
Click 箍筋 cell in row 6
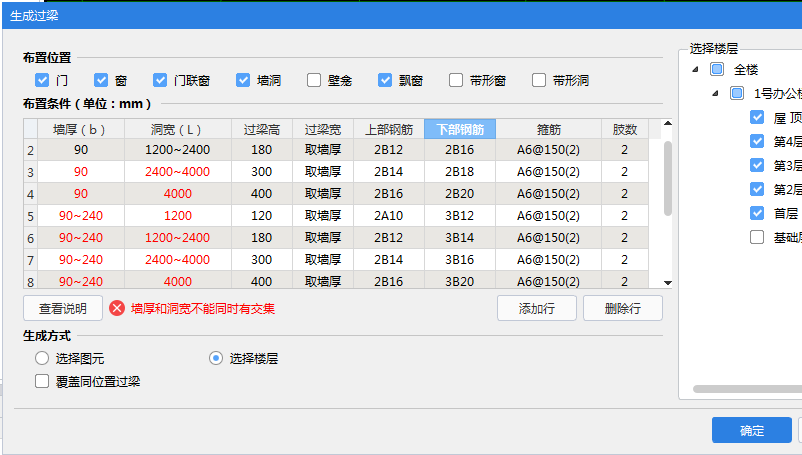point(548,238)
